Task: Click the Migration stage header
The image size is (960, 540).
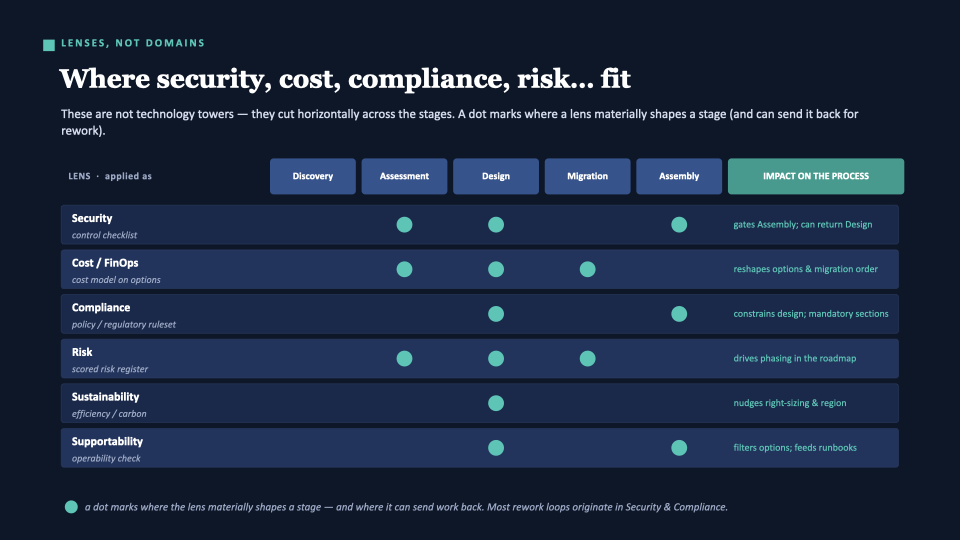Action: coord(587,176)
